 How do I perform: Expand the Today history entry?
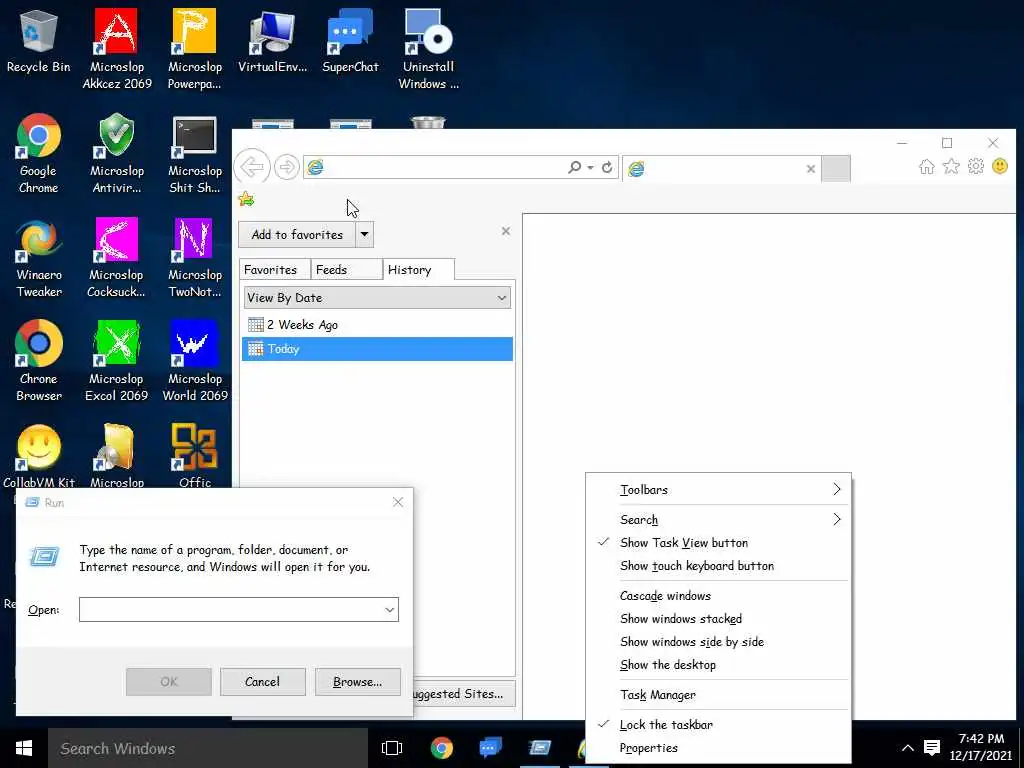coord(377,349)
